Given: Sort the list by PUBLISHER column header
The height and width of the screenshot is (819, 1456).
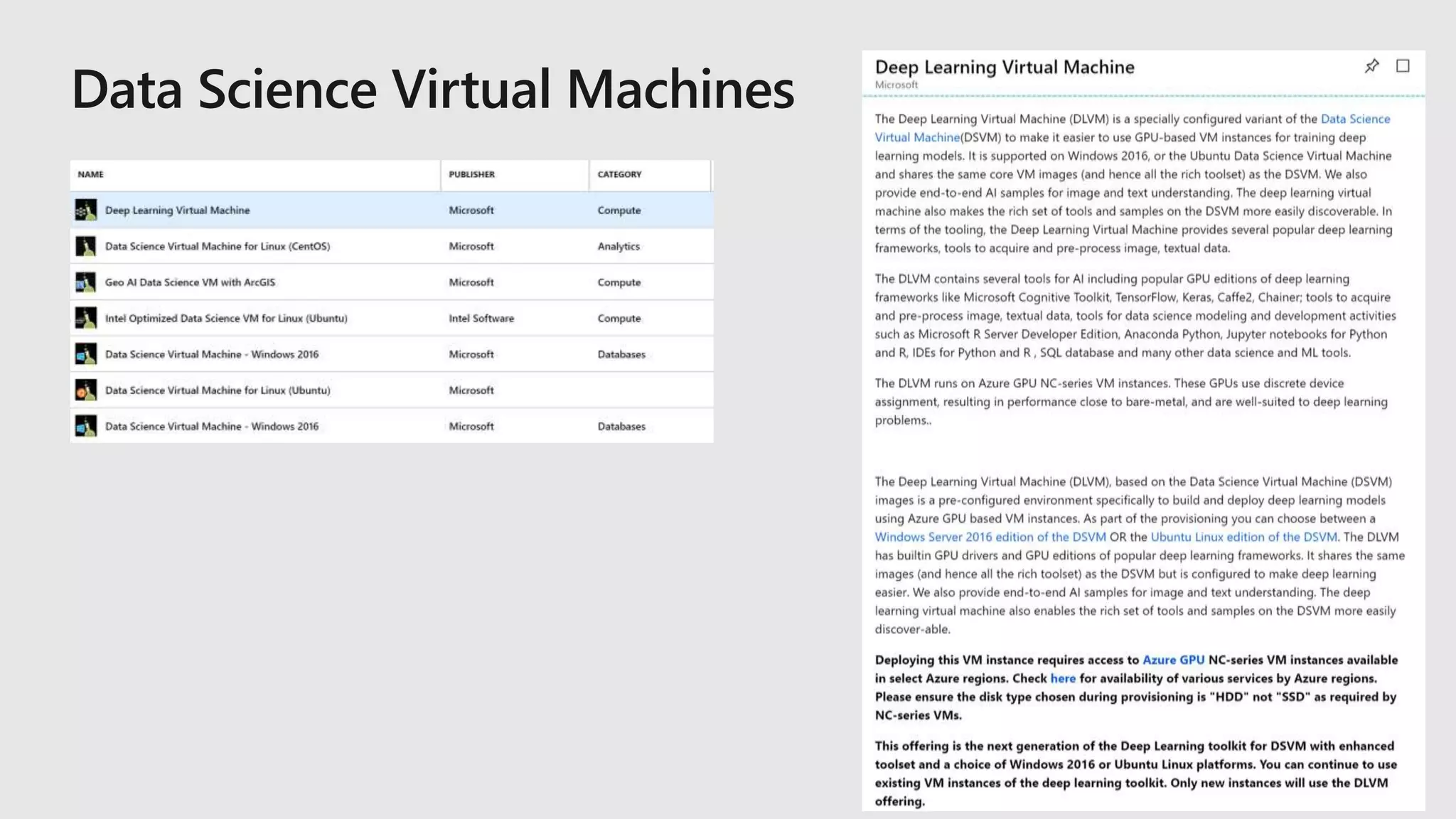Looking at the screenshot, I should coord(471,174).
